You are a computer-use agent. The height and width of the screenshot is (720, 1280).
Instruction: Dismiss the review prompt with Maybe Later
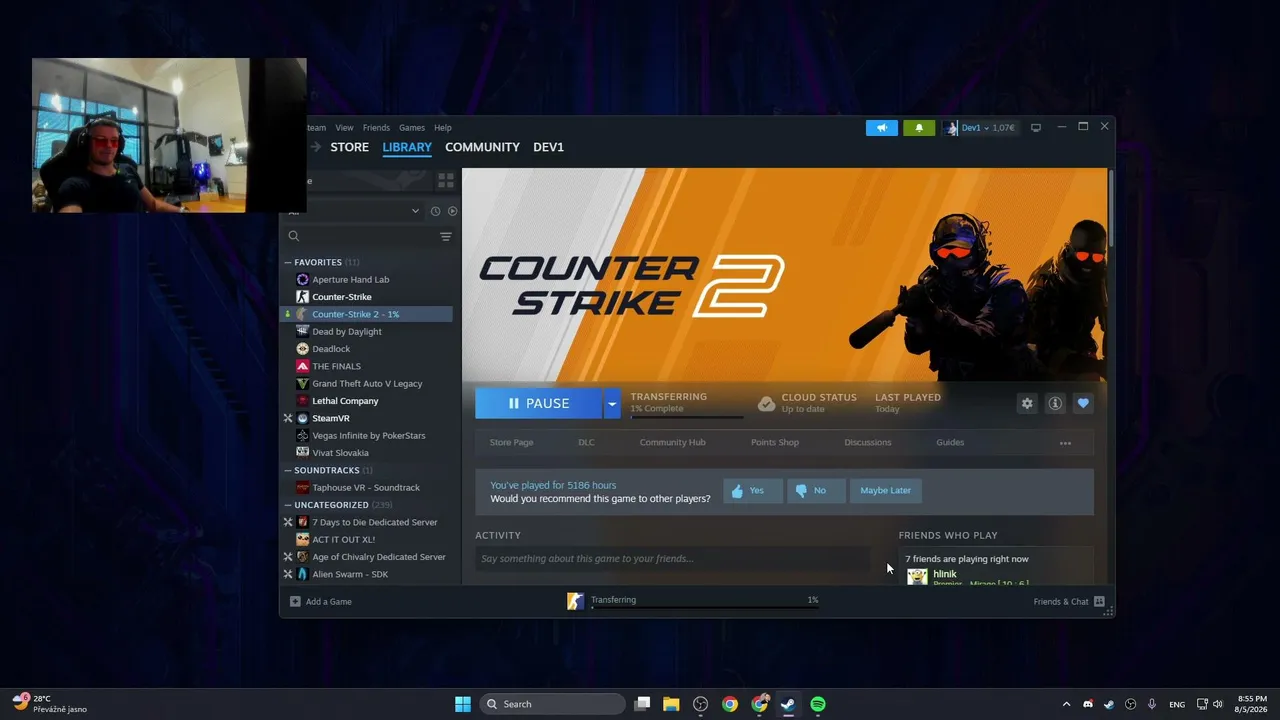pos(886,491)
